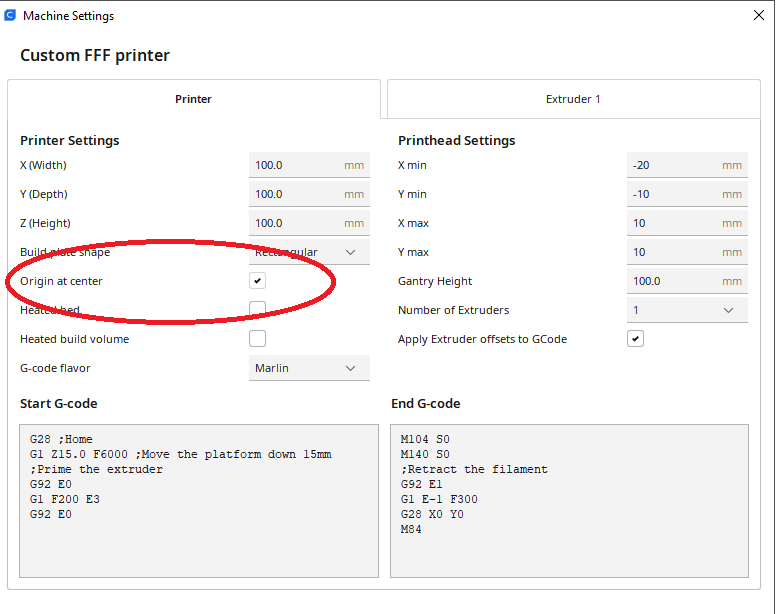
Task: Edit the Z (Height) value field
Action: [x=309, y=223]
